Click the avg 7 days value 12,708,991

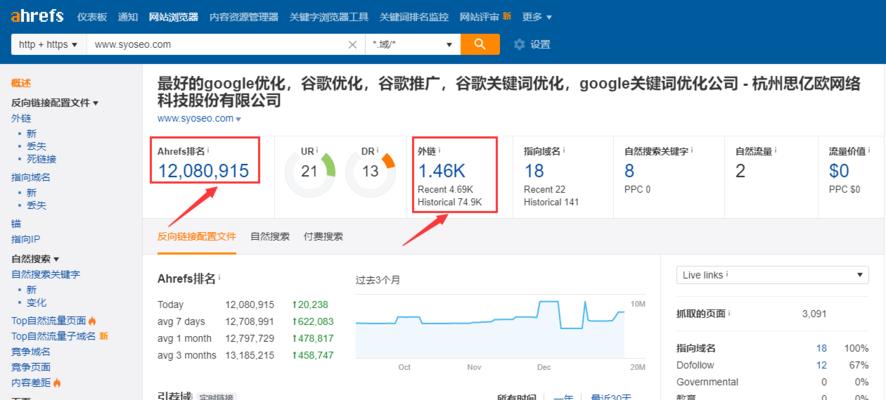point(250,321)
